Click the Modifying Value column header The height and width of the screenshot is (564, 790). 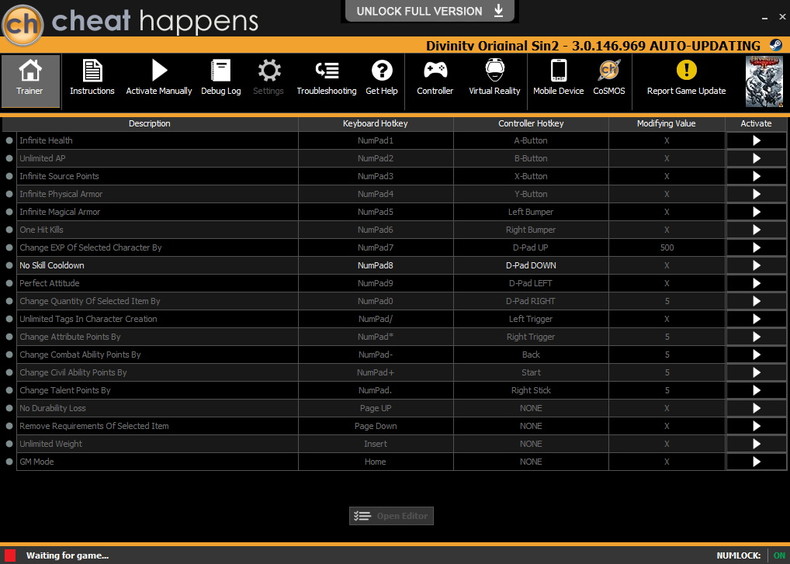[x=667, y=123]
